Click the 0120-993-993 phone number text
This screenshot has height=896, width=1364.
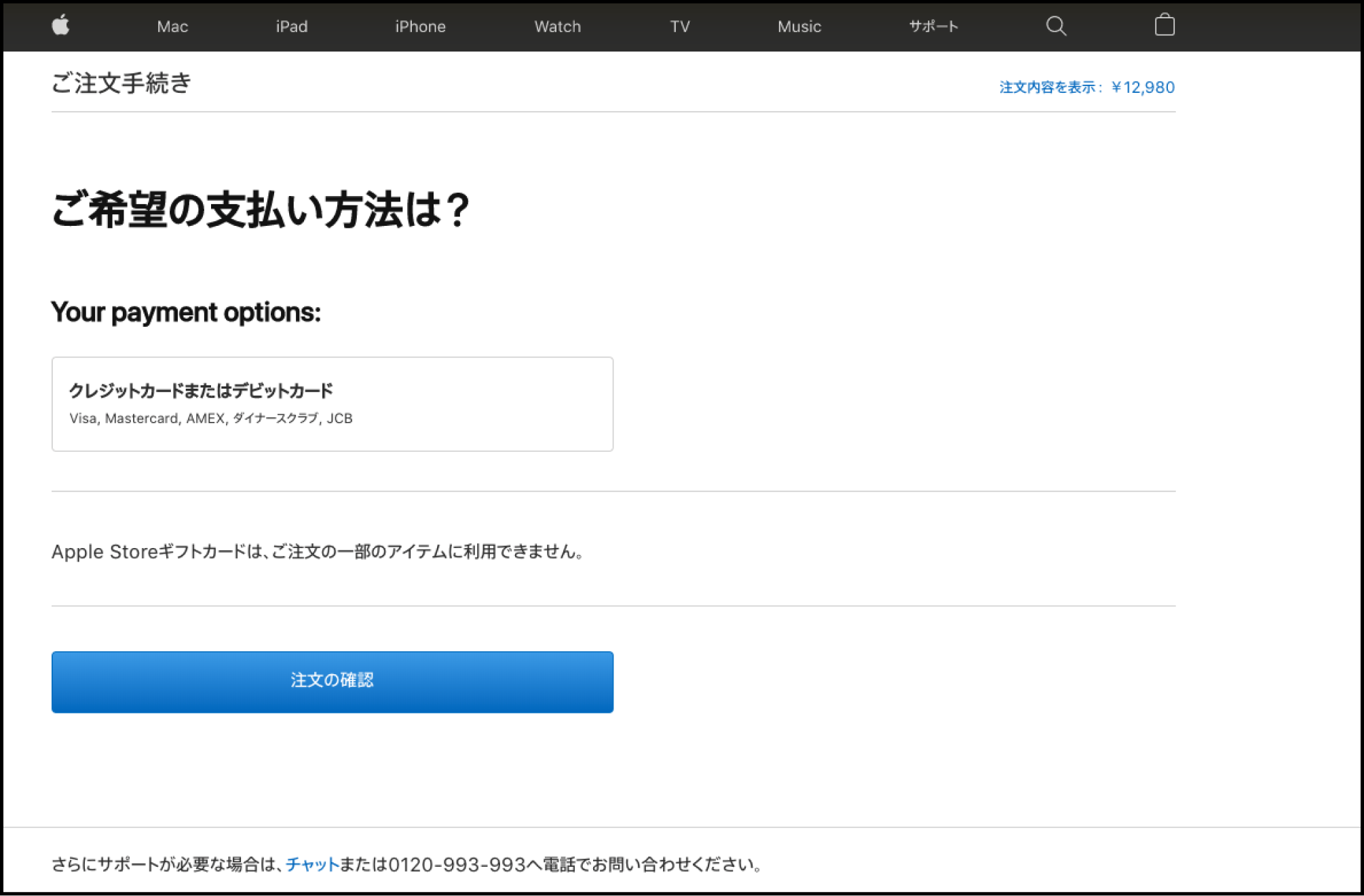457,864
